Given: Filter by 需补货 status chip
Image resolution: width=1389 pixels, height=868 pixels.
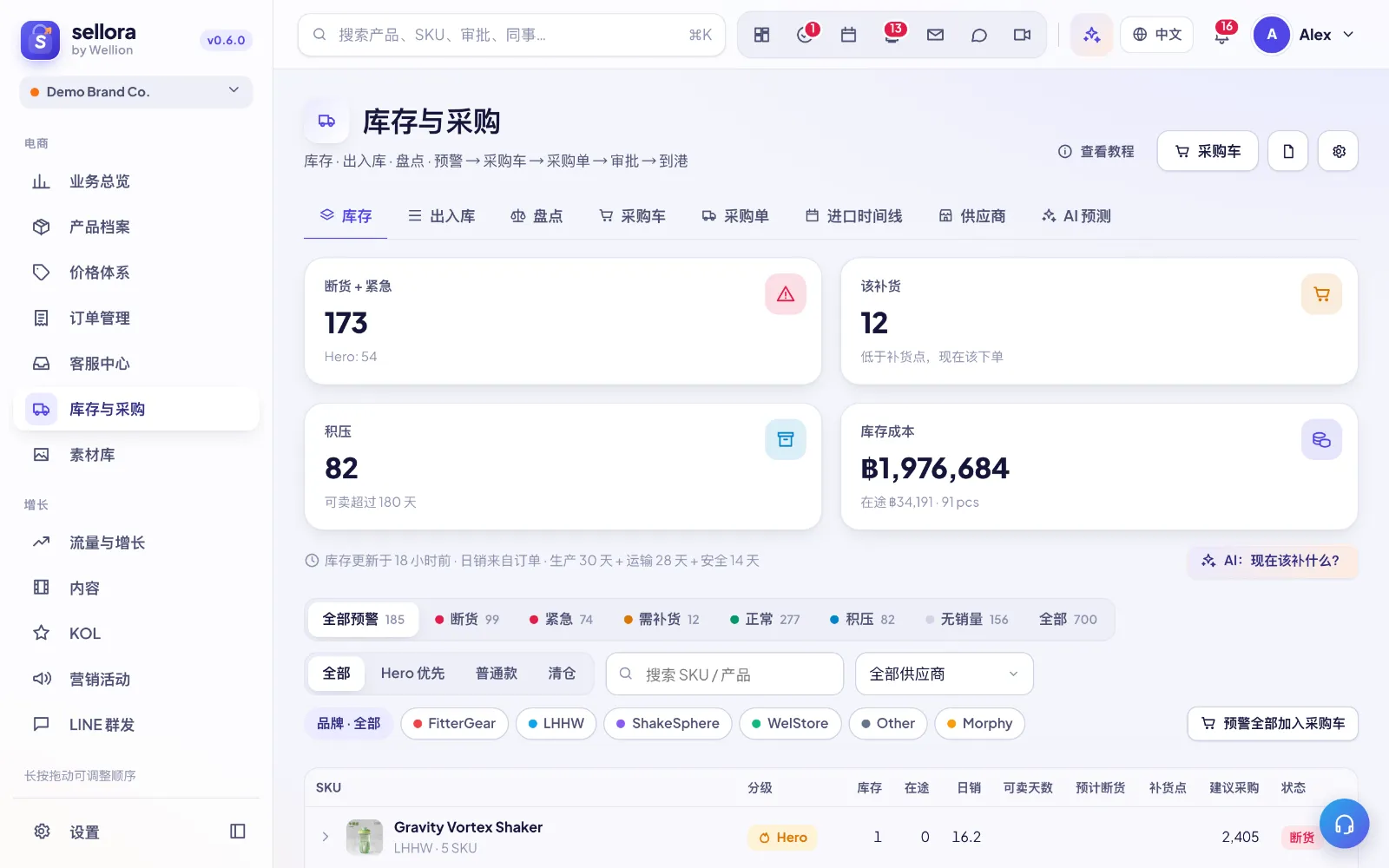Looking at the screenshot, I should (662, 619).
